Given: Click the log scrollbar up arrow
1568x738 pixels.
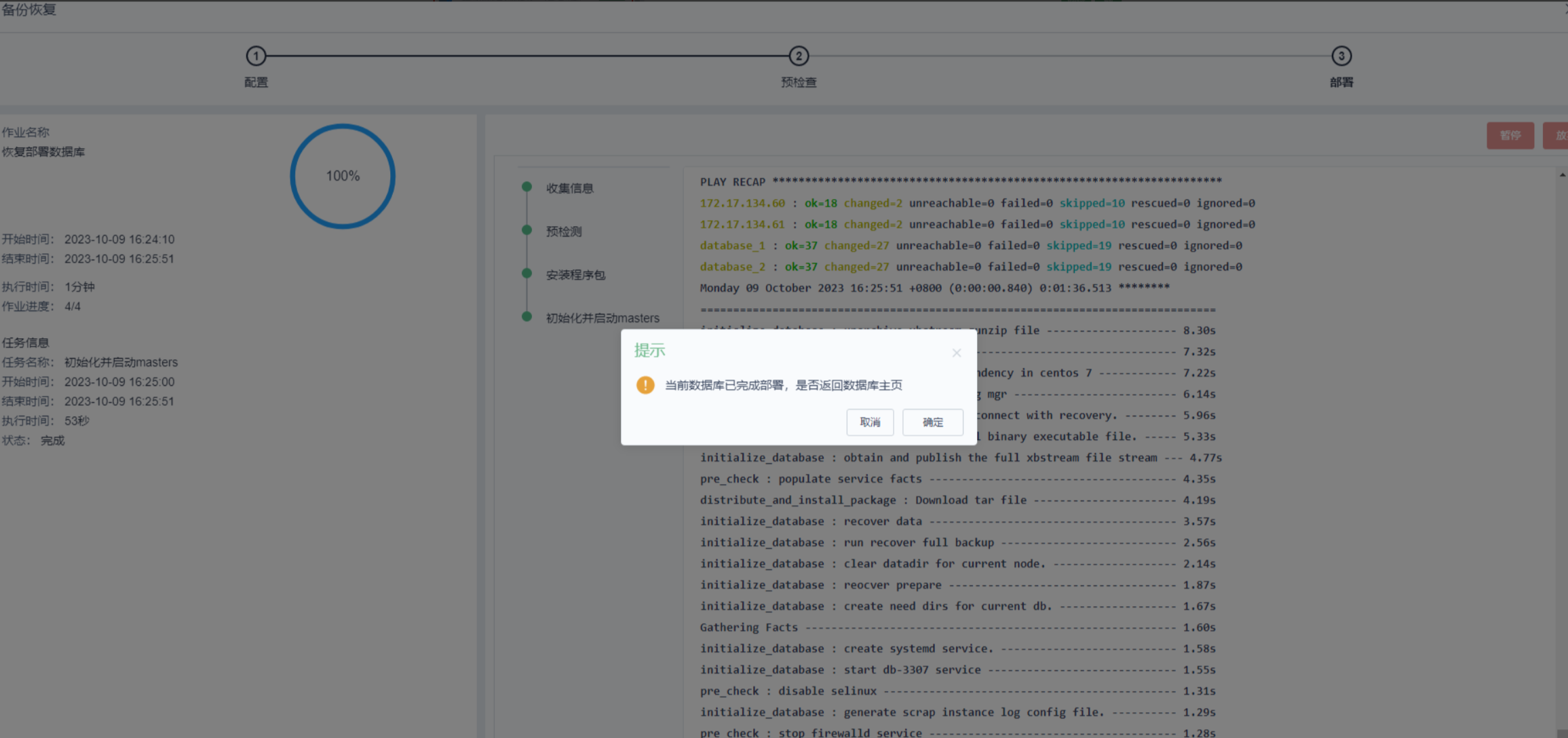Looking at the screenshot, I should click(1562, 175).
